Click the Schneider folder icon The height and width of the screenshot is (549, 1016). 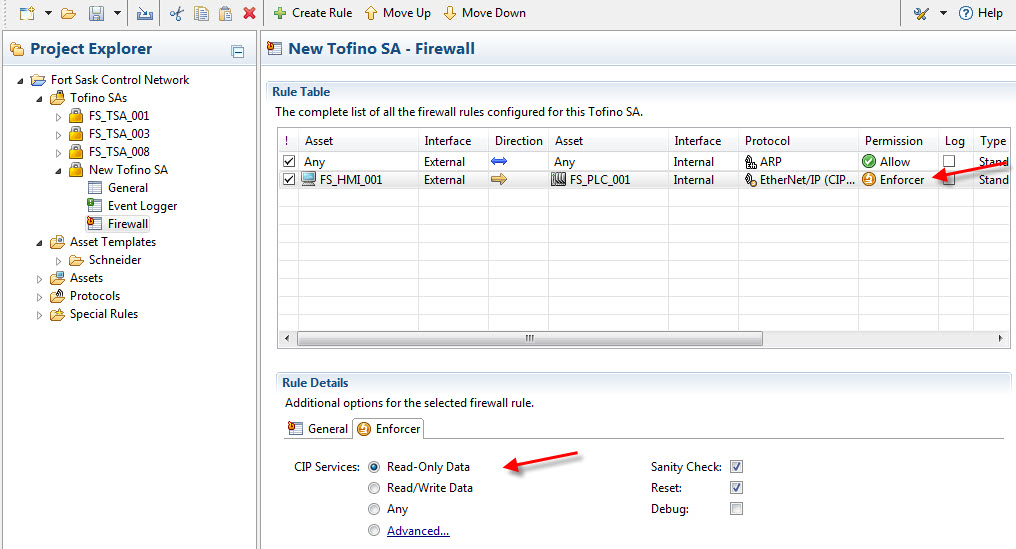(x=76, y=260)
